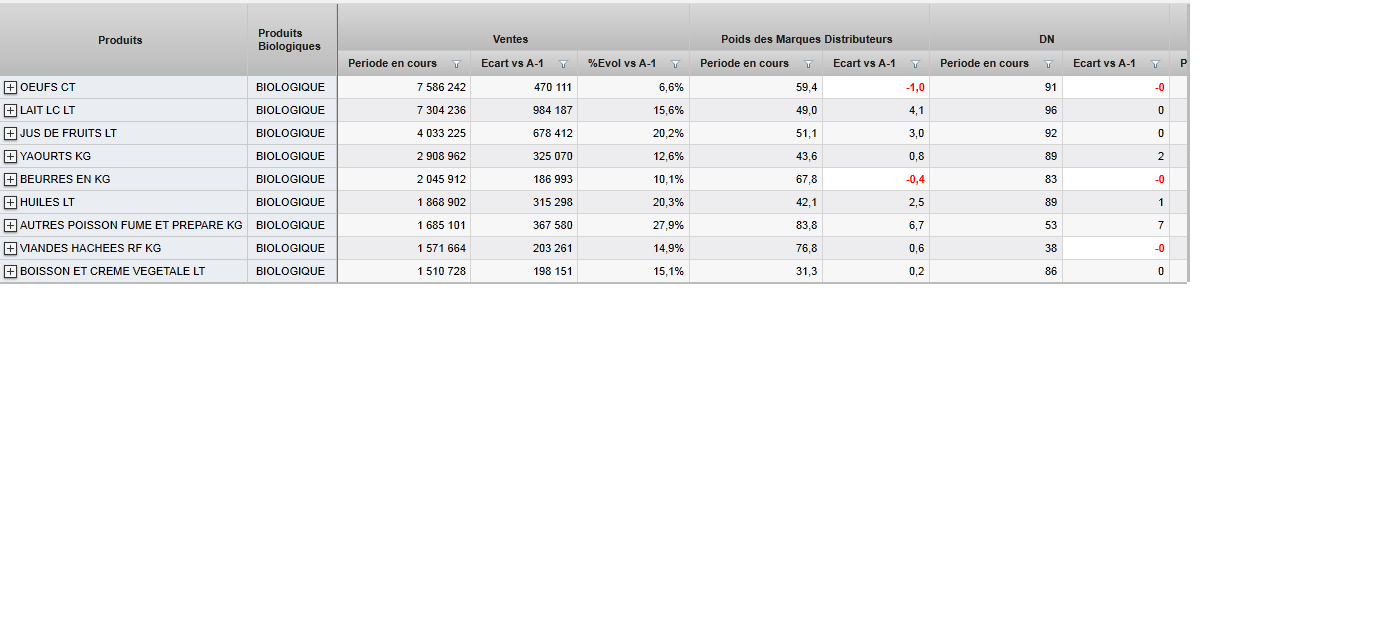Click the Ecart value 678 412
The height and width of the screenshot is (629, 1378).
point(553,134)
